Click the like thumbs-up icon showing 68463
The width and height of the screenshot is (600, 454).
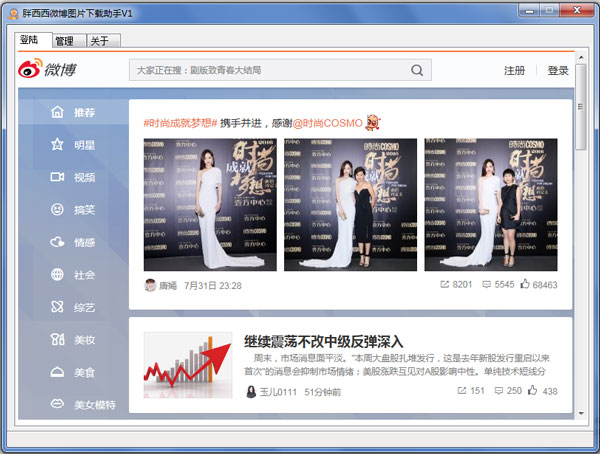point(524,285)
